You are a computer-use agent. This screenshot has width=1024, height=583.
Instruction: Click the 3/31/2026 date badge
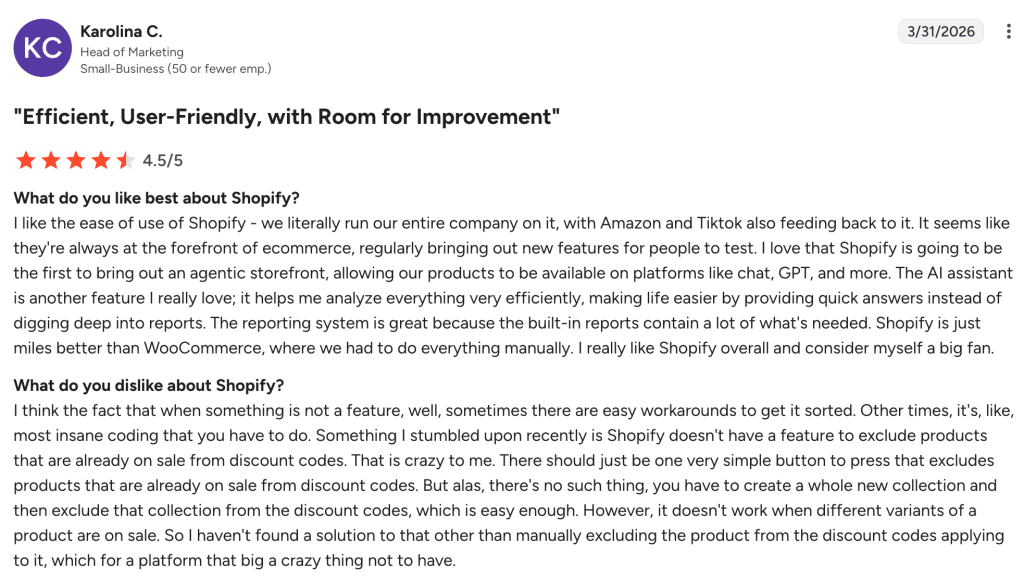click(x=940, y=32)
